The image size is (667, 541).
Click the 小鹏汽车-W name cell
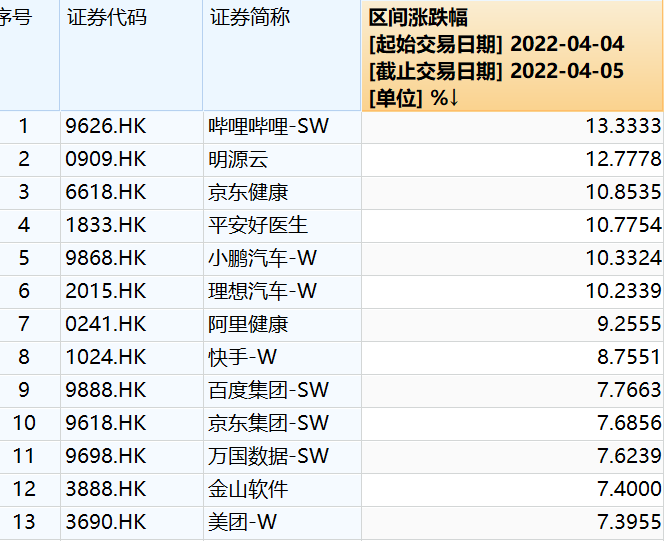click(x=262, y=259)
